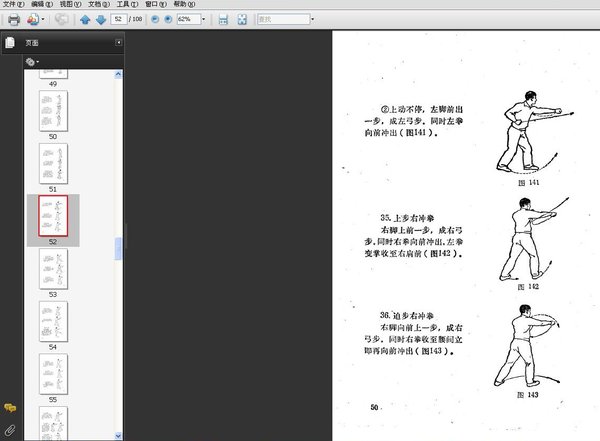Viewport: 600px width, 441px height.
Task: Select the page 51 thumbnail
Action: point(53,163)
